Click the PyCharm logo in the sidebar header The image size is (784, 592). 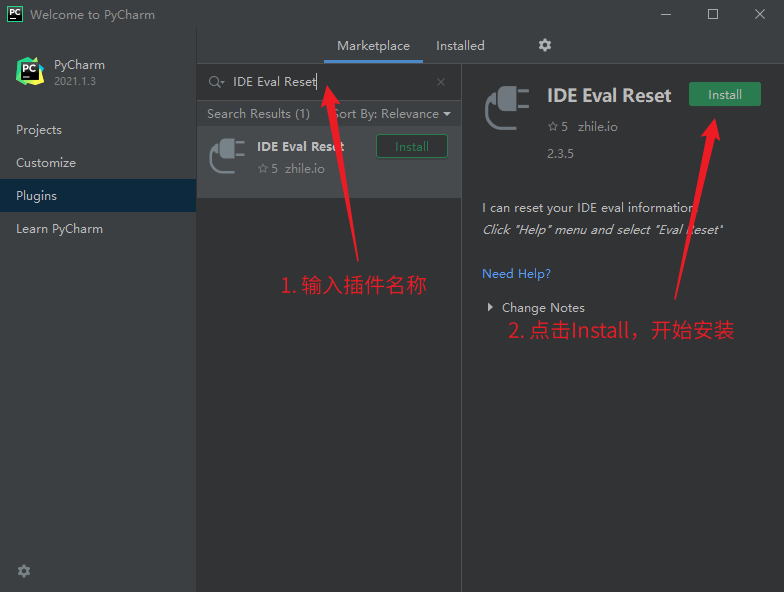[29, 71]
